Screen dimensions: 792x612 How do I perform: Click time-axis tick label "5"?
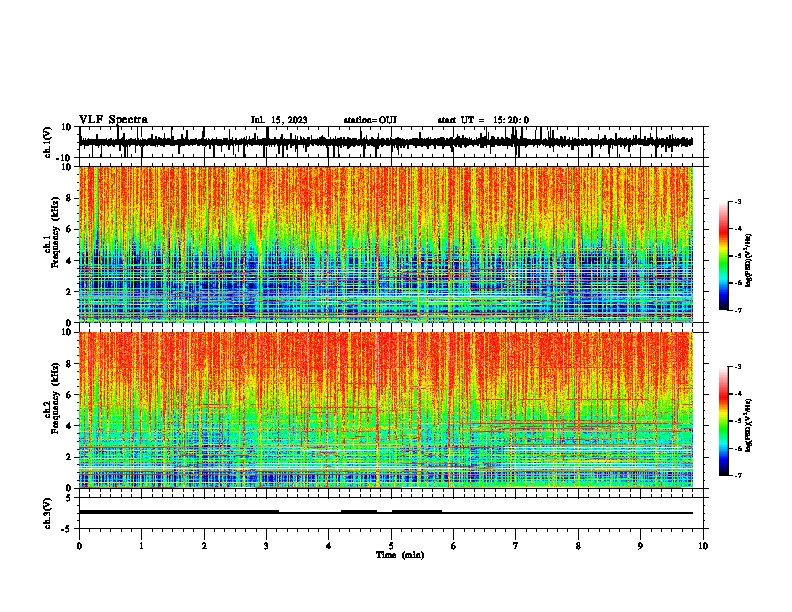391,546
